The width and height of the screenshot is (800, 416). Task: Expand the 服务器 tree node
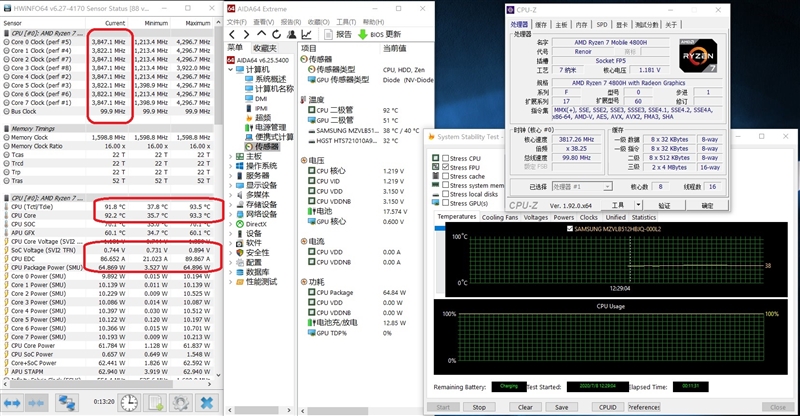230,176
